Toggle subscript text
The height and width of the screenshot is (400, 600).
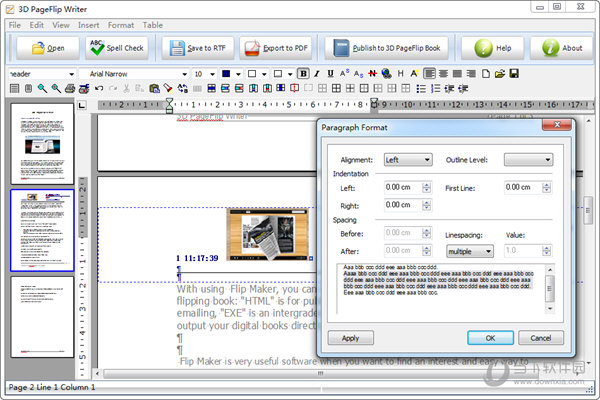tap(358, 74)
